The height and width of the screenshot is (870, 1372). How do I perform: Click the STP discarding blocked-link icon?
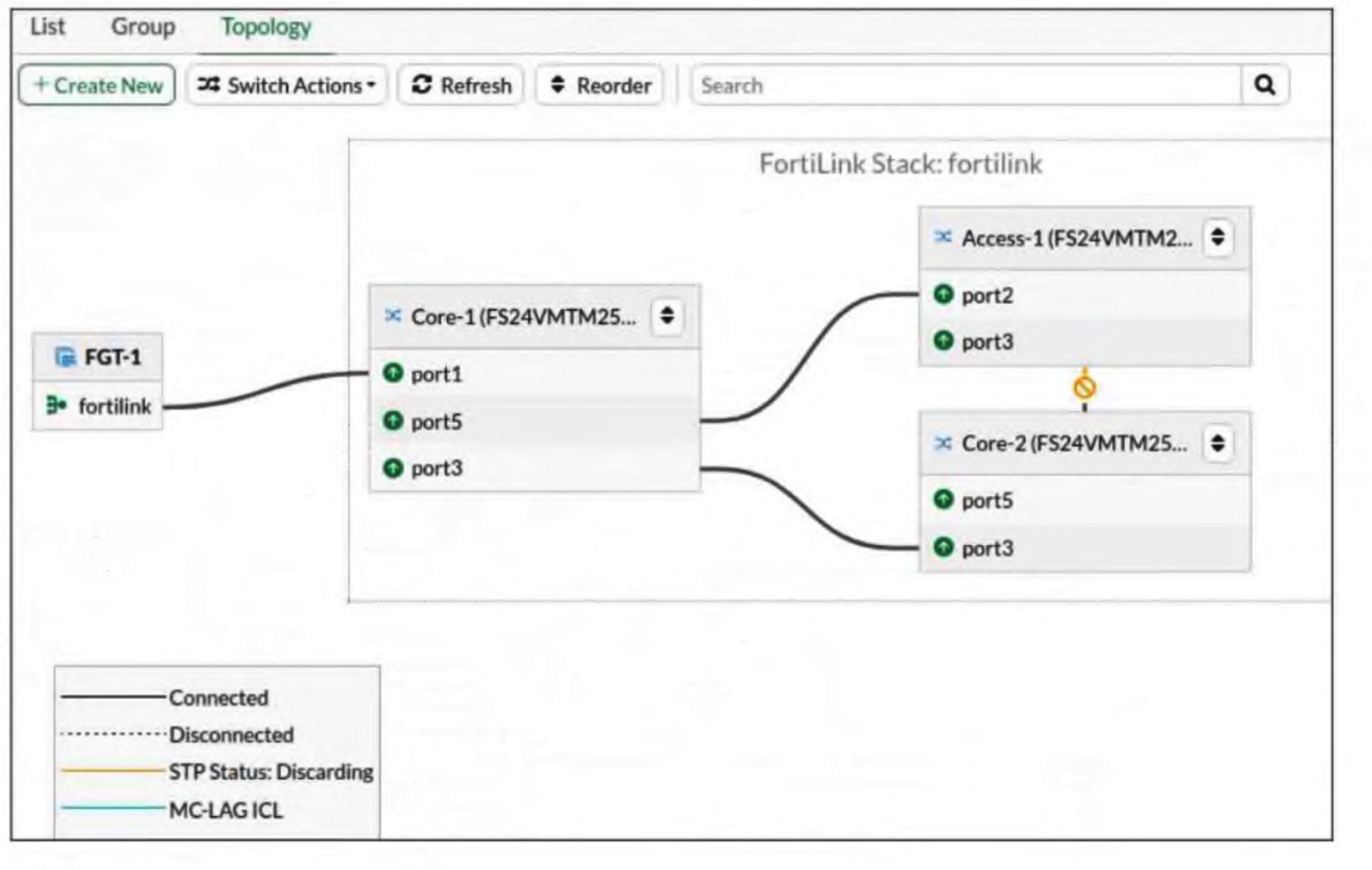1084,388
